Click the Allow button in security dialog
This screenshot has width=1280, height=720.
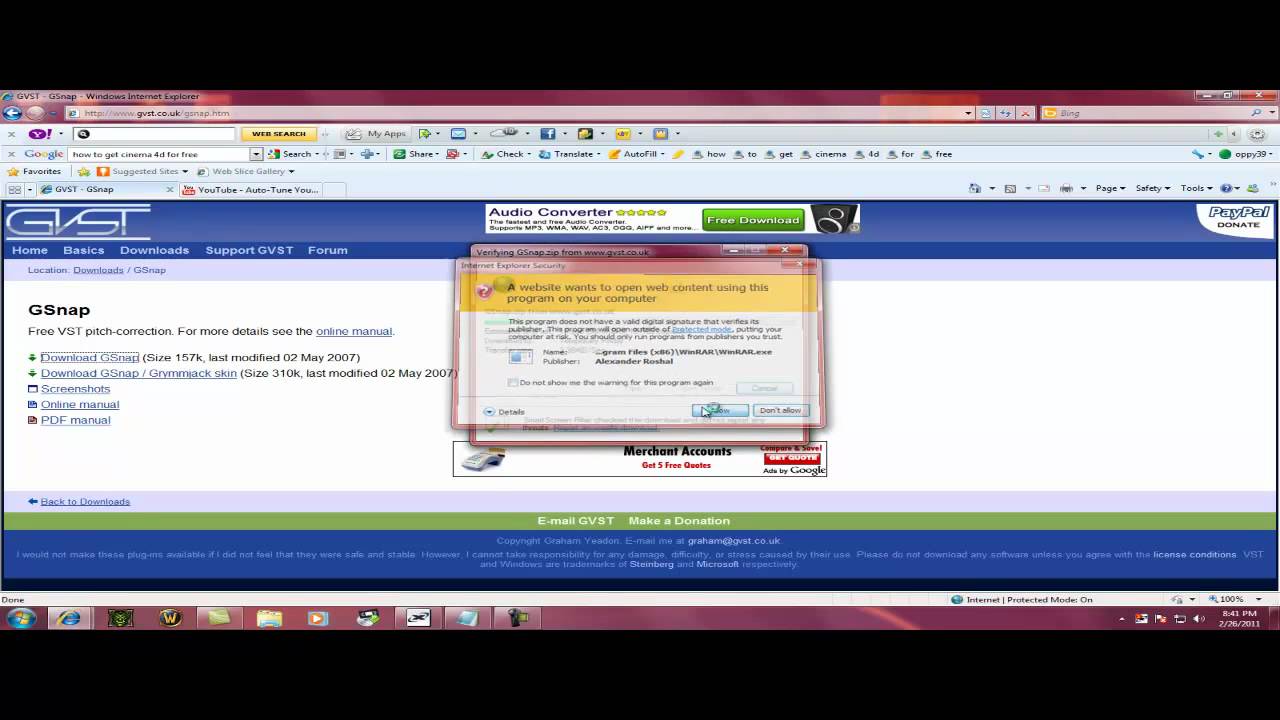click(720, 410)
